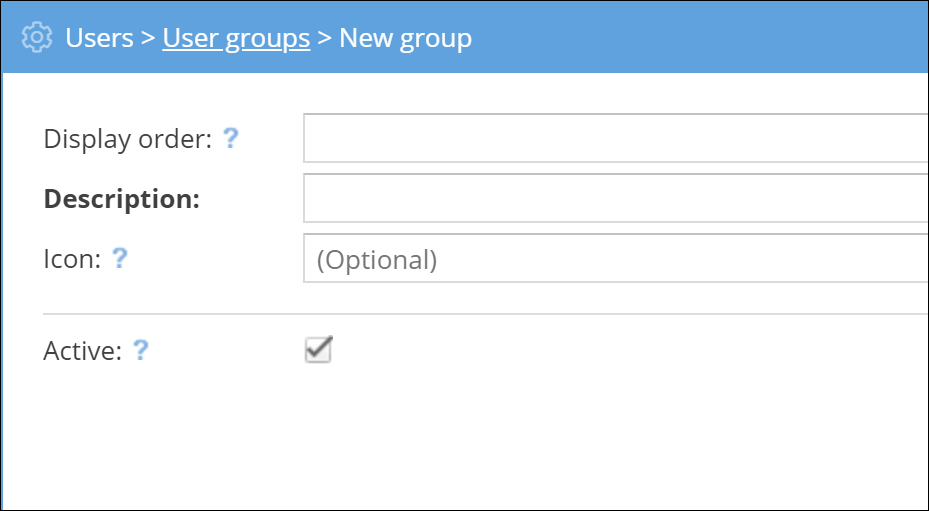Image resolution: width=929 pixels, height=511 pixels.
Task: Uncheck the Active checkbox
Action: tap(318, 350)
